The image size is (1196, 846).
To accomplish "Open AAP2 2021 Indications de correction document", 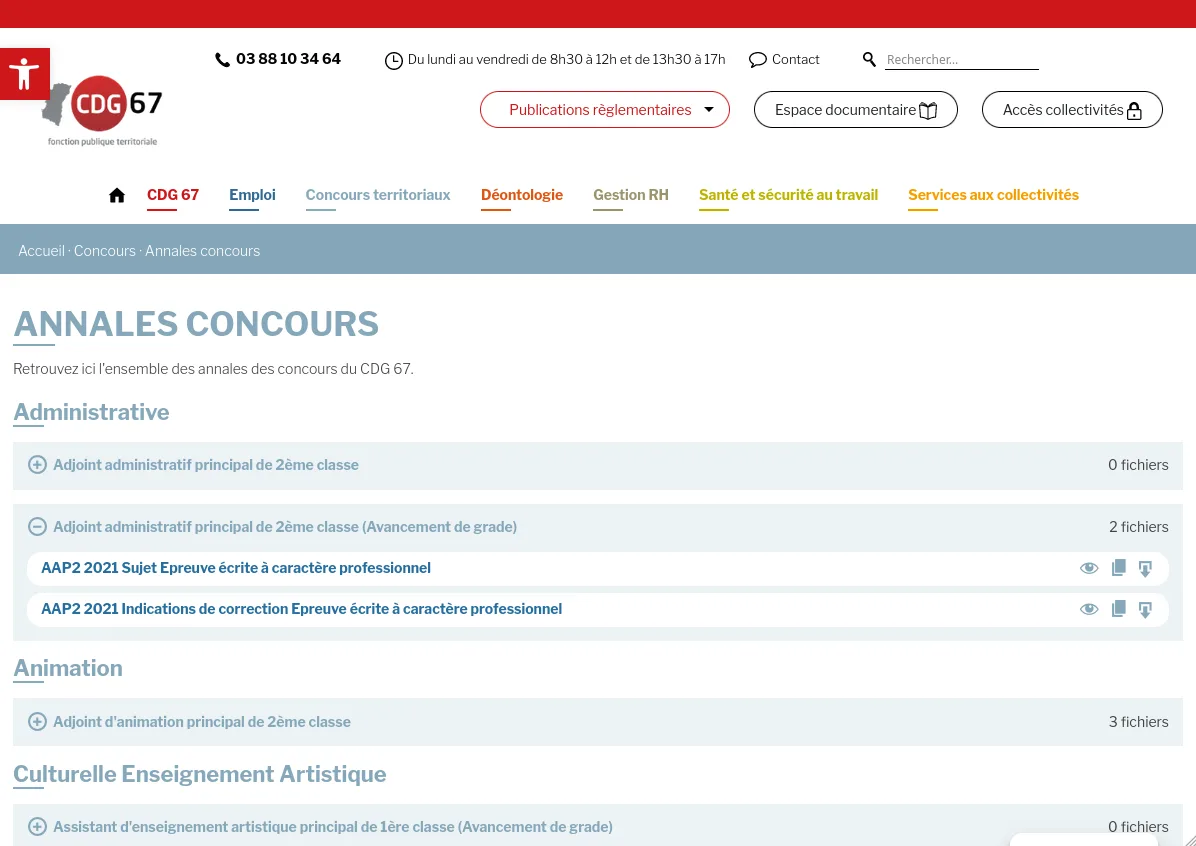I will [x=301, y=610].
